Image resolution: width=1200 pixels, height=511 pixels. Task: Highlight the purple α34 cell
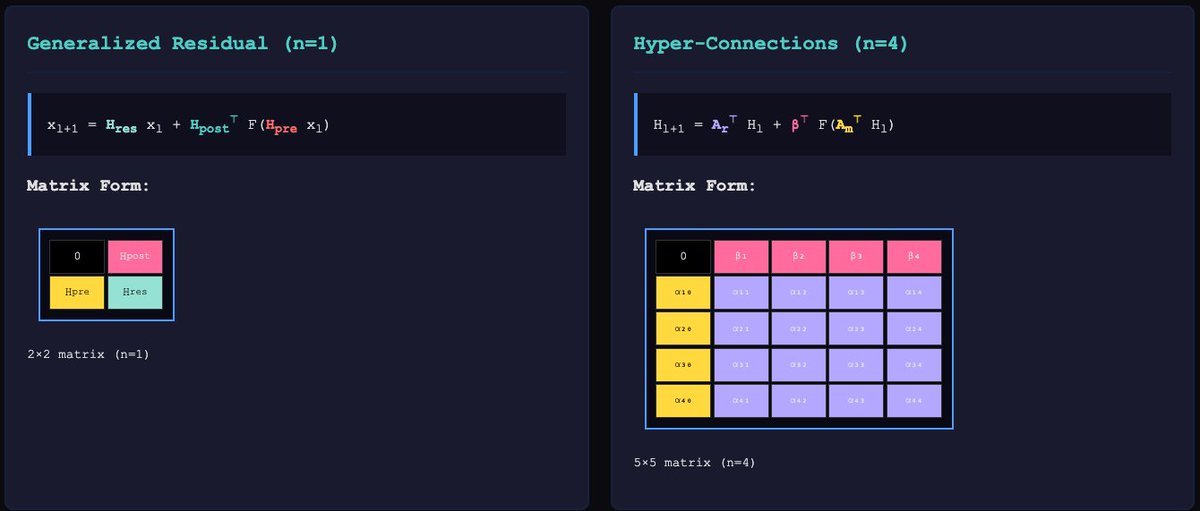(x=914, y=364)
